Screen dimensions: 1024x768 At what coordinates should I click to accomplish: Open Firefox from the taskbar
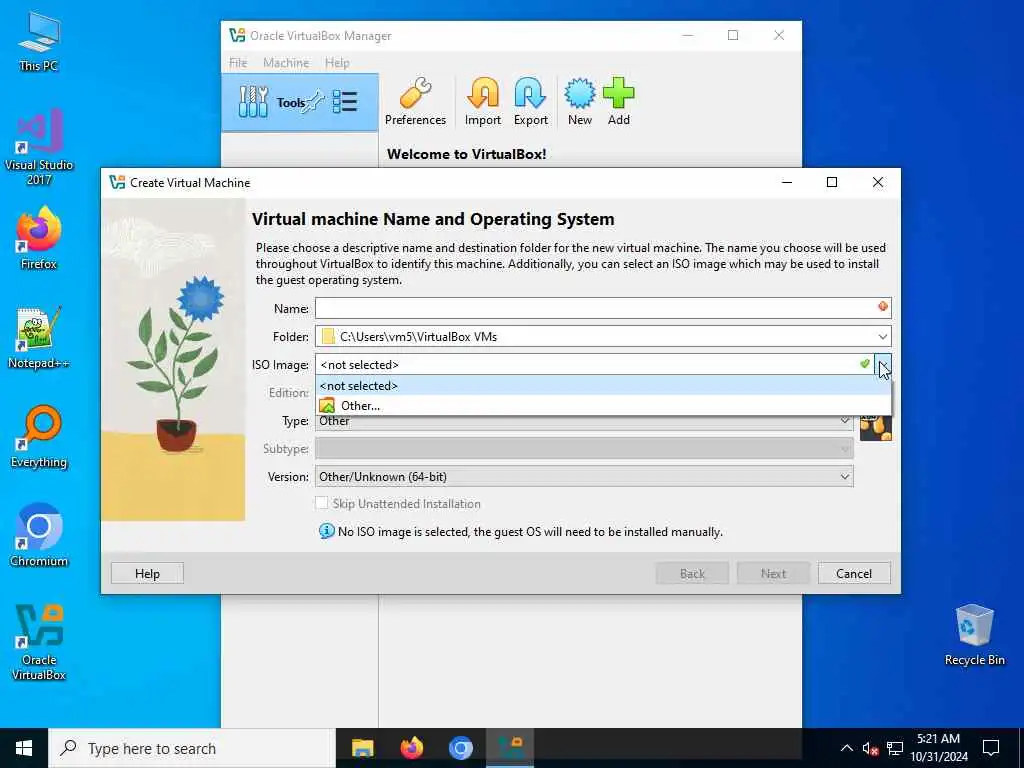pos(411,748)
